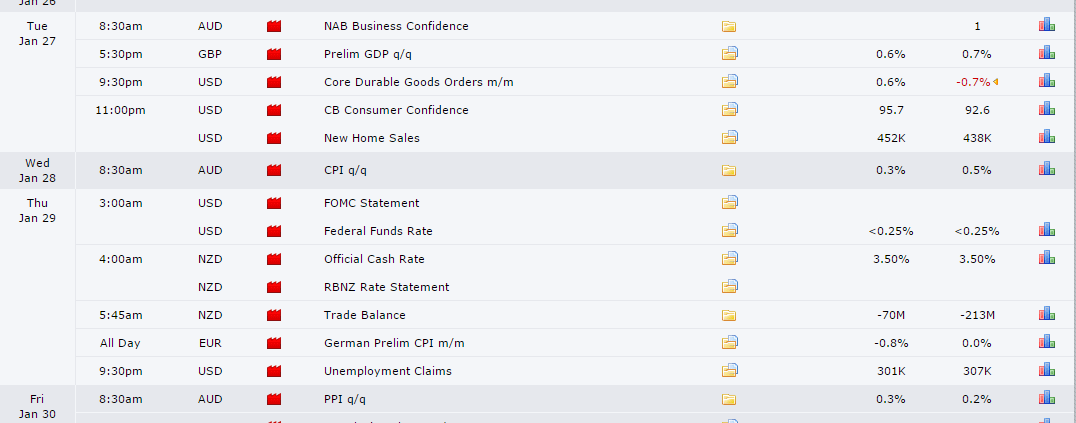The width and height of the screenshot is (1076, 423).
Task: Open chart icon for PPI q/q
Action: click(x=1046, y=399)
